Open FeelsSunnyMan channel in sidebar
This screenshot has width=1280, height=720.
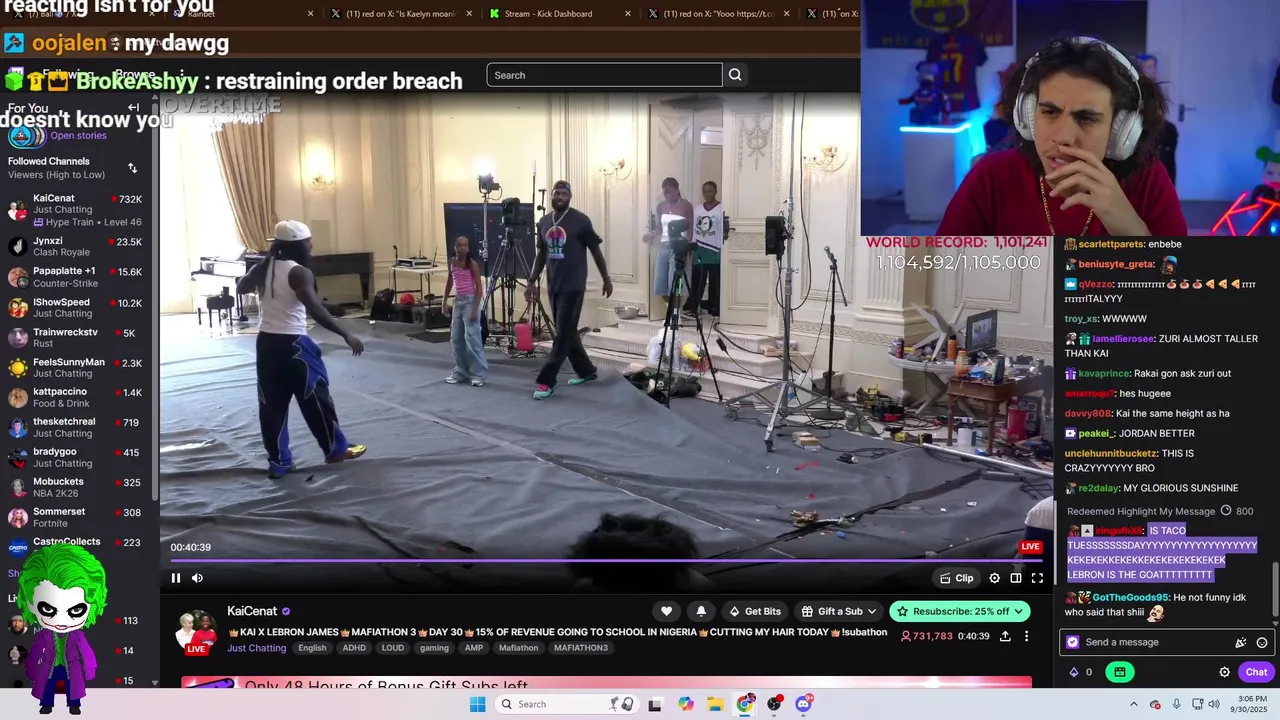(76, 367)
